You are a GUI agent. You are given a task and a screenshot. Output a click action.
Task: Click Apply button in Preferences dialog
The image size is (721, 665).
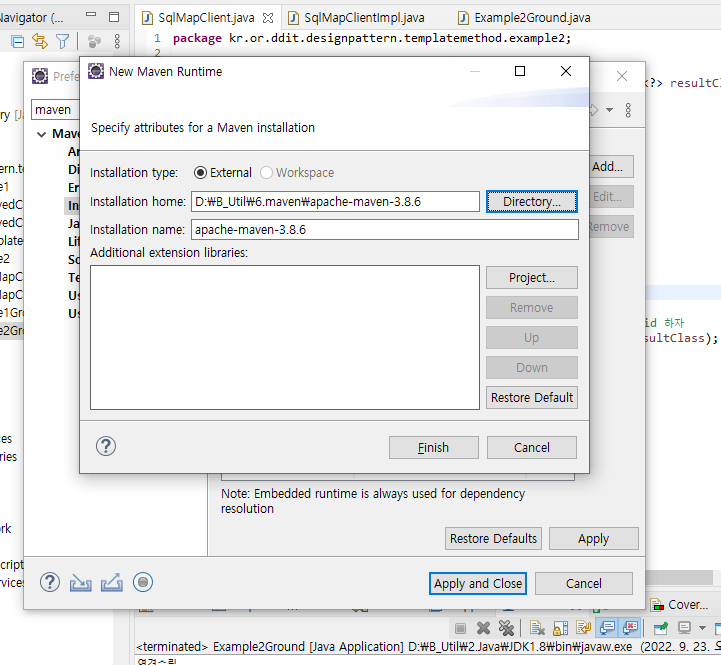(x=594, y=539)
